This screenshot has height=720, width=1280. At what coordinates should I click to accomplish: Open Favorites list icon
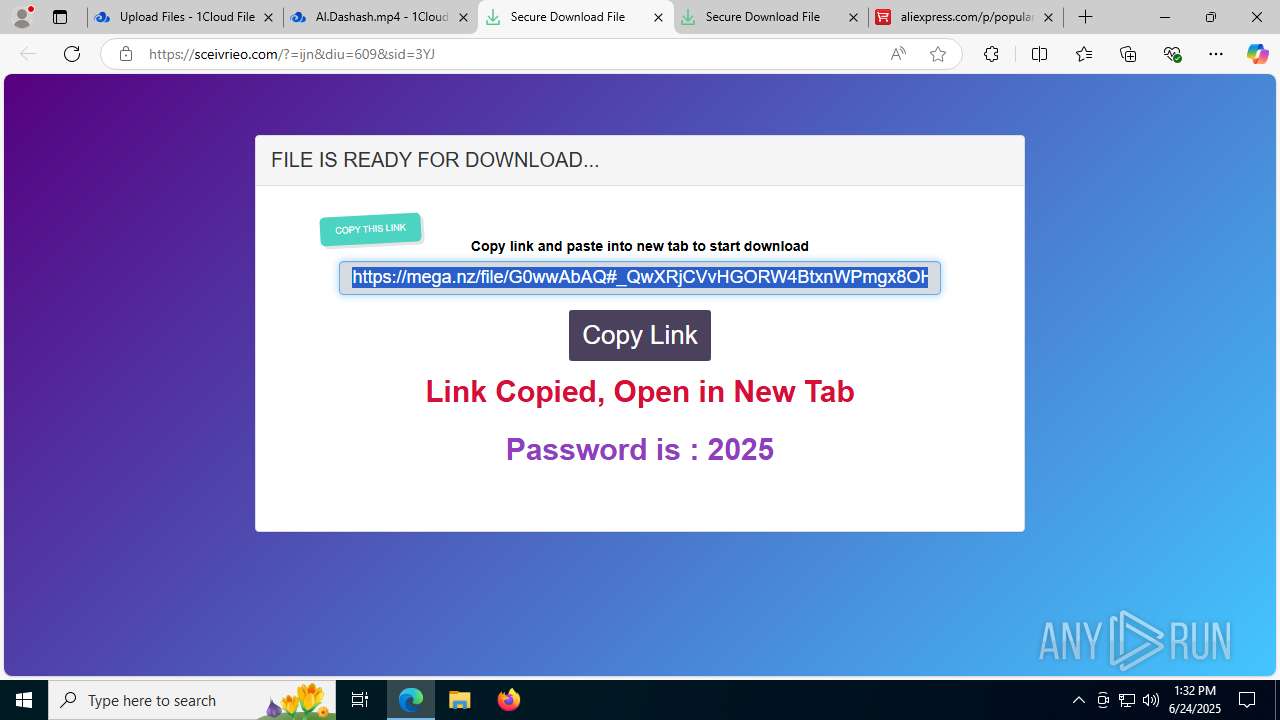point(1084,54)
